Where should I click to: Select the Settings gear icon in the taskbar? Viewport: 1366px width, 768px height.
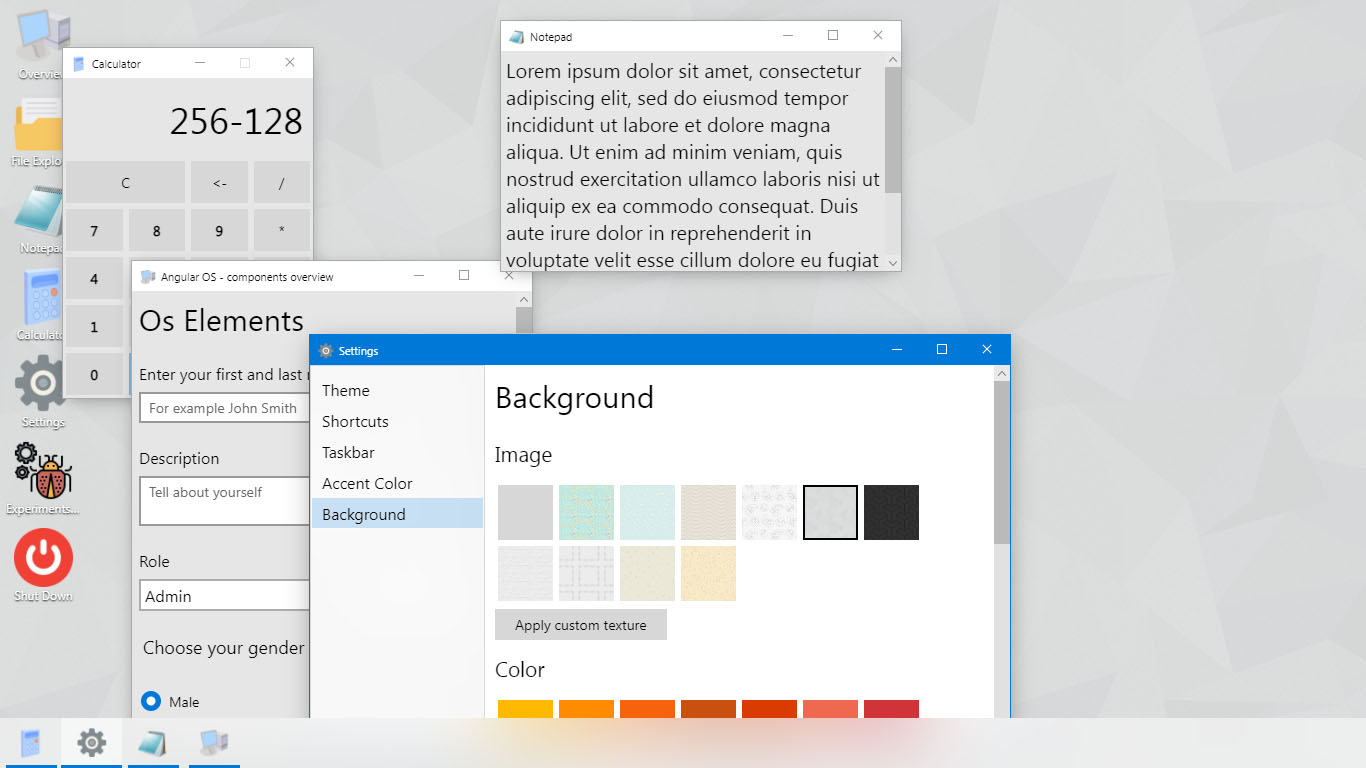91,743
